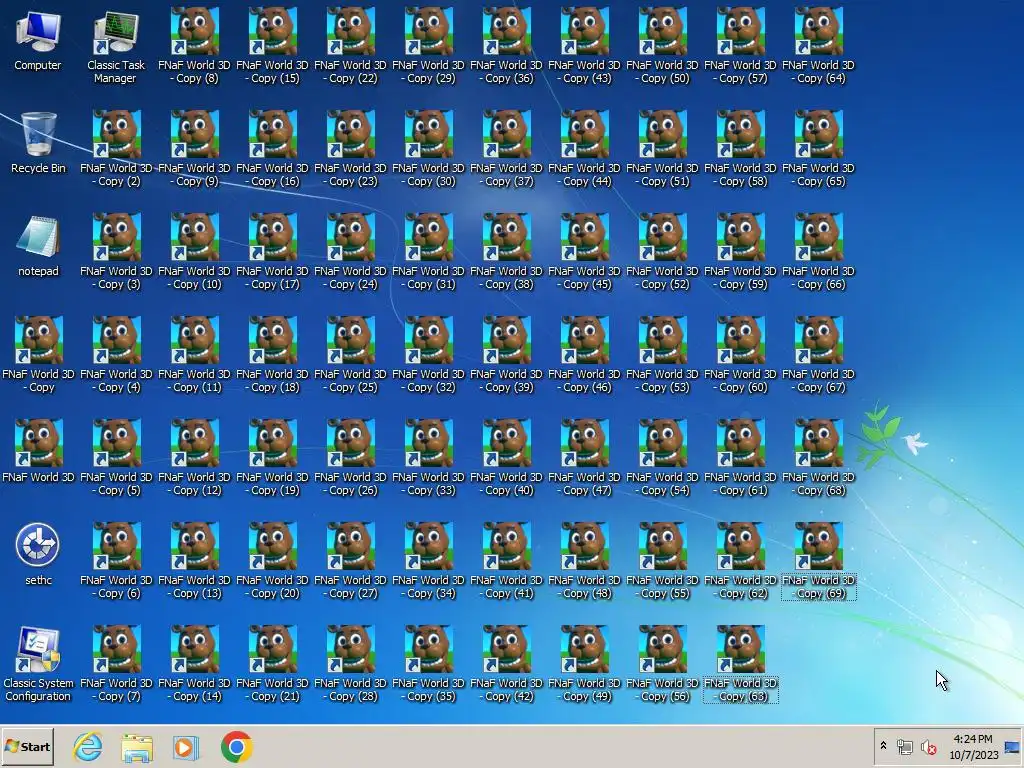The width and height of the screenshot is (1024, 768).
Task: Click Show desktop button in taskbar corner
Action: tap(1013, 746)
